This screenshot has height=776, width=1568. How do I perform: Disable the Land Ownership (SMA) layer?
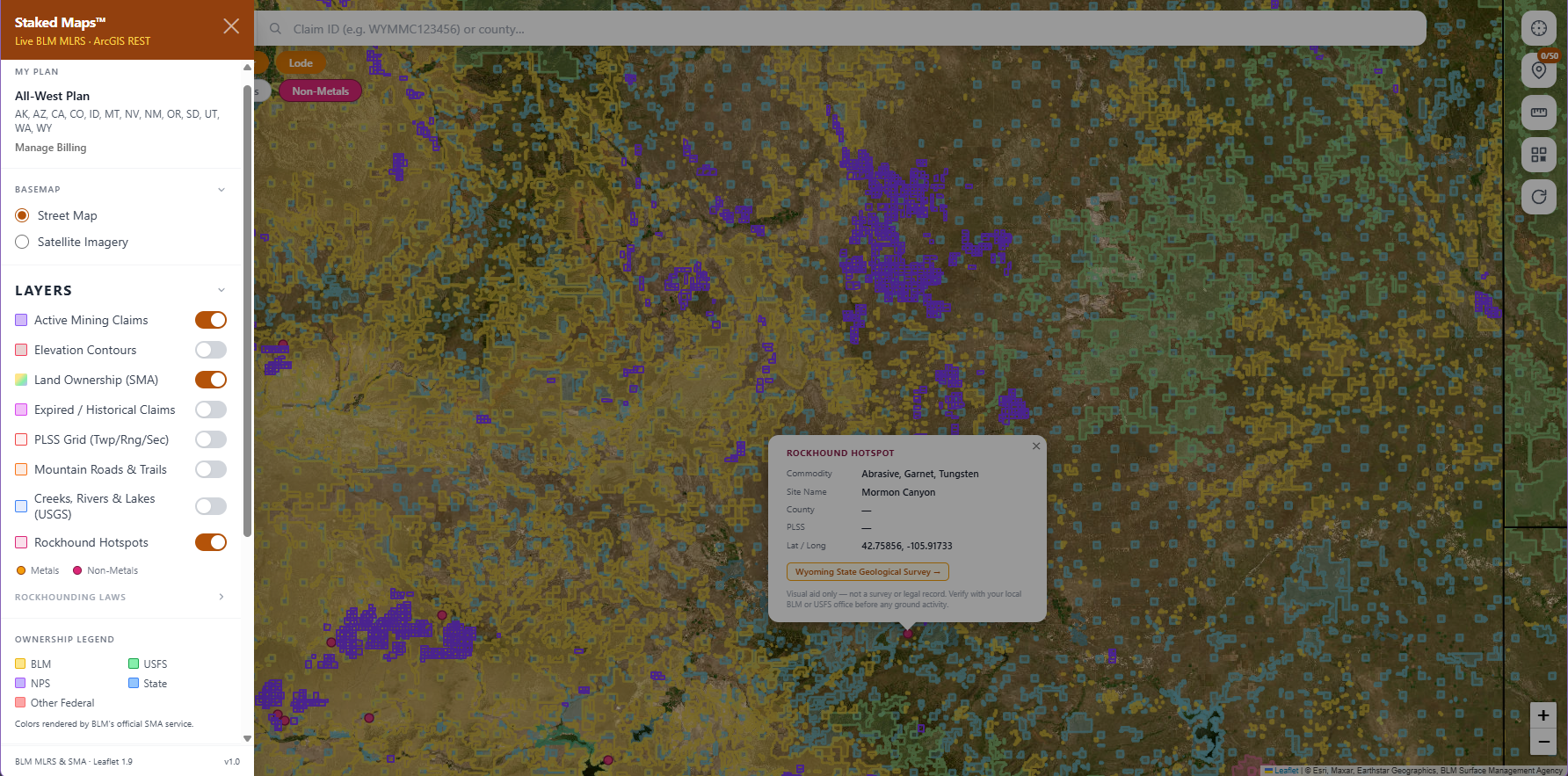tap(211, 380)
